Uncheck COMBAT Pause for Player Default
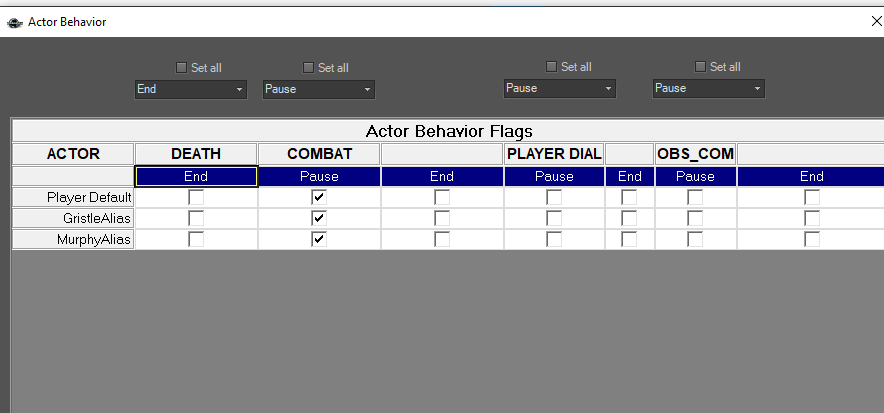The width and height of the screenshot is (884, 413). (319, 197)
